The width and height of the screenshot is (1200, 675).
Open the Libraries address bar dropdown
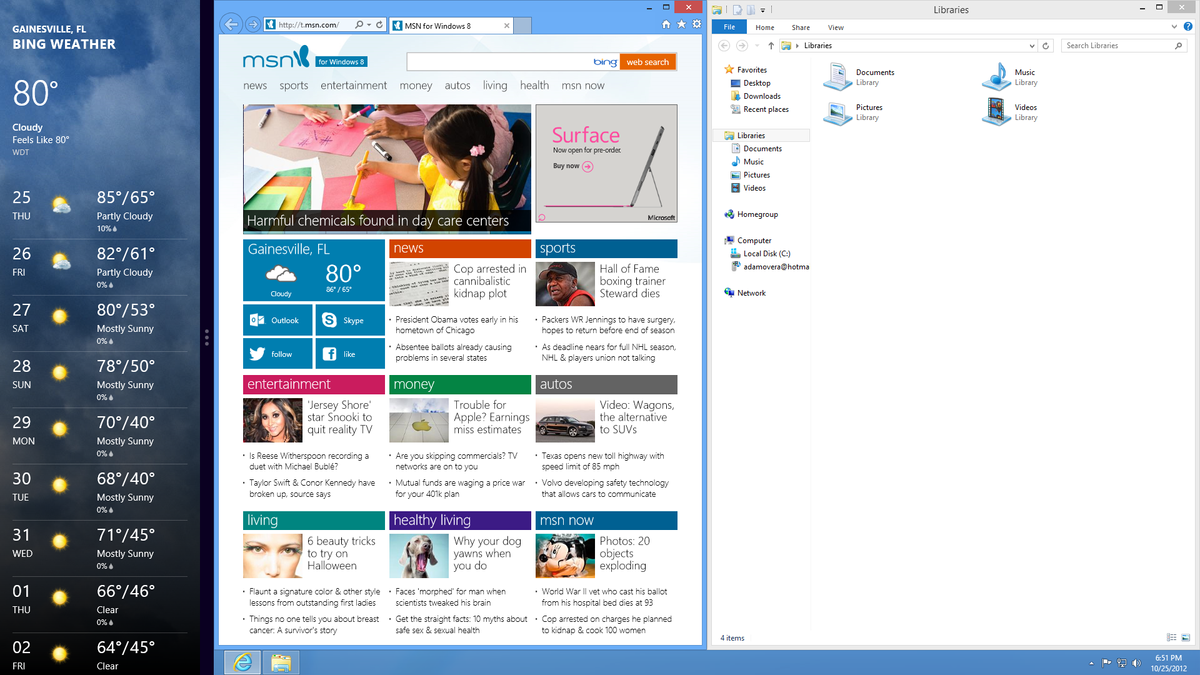coord(1031,45)
